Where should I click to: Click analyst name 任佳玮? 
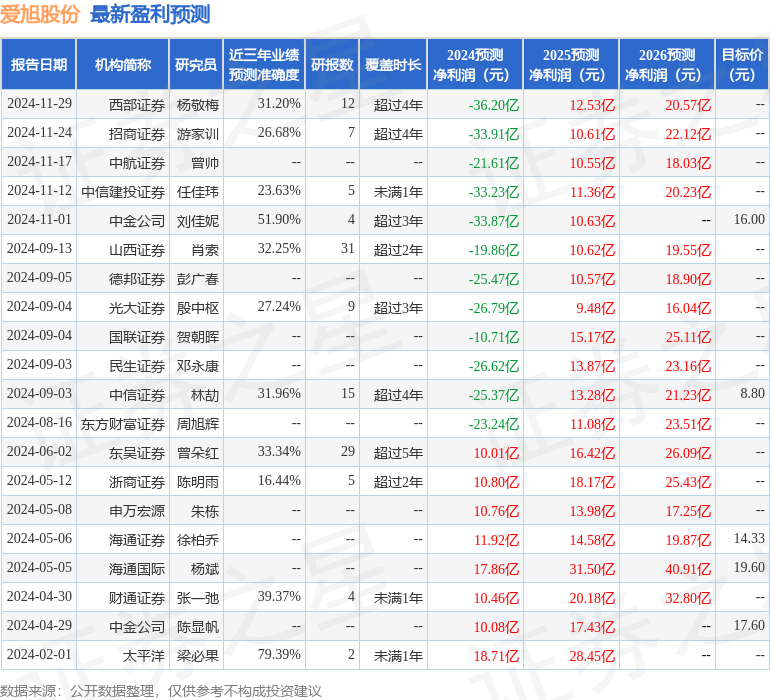(x=198, y=192)
